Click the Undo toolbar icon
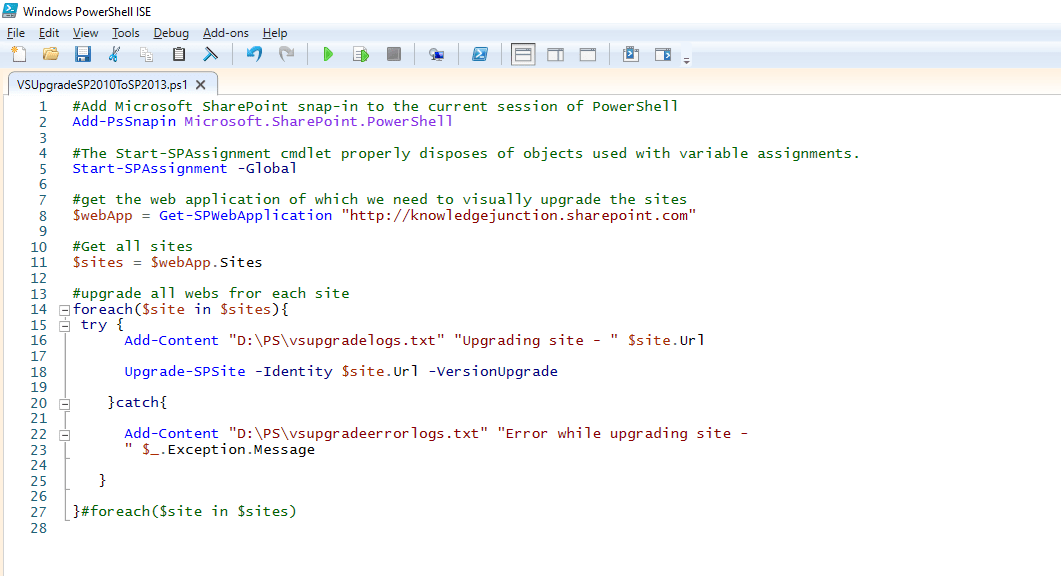 point(256,54)
